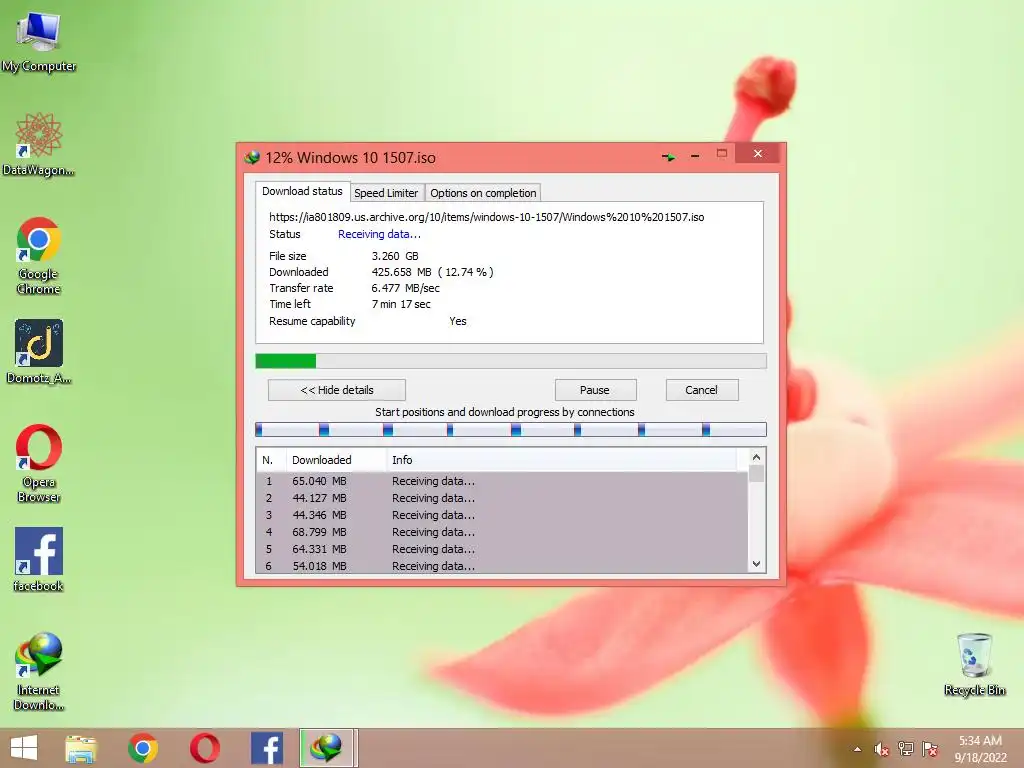Click the file size value 3.260 GB
The image size is (1024, 768).
(x=395, y=256)
